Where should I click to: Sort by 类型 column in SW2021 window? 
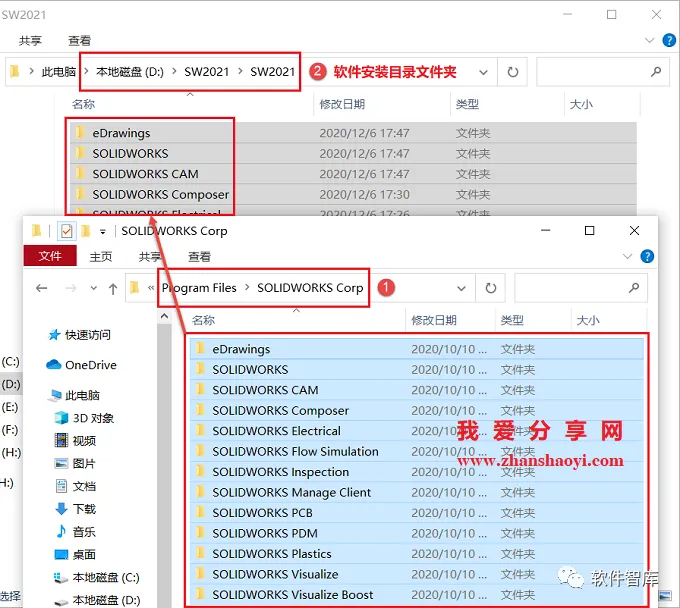[x=468, y=104]
